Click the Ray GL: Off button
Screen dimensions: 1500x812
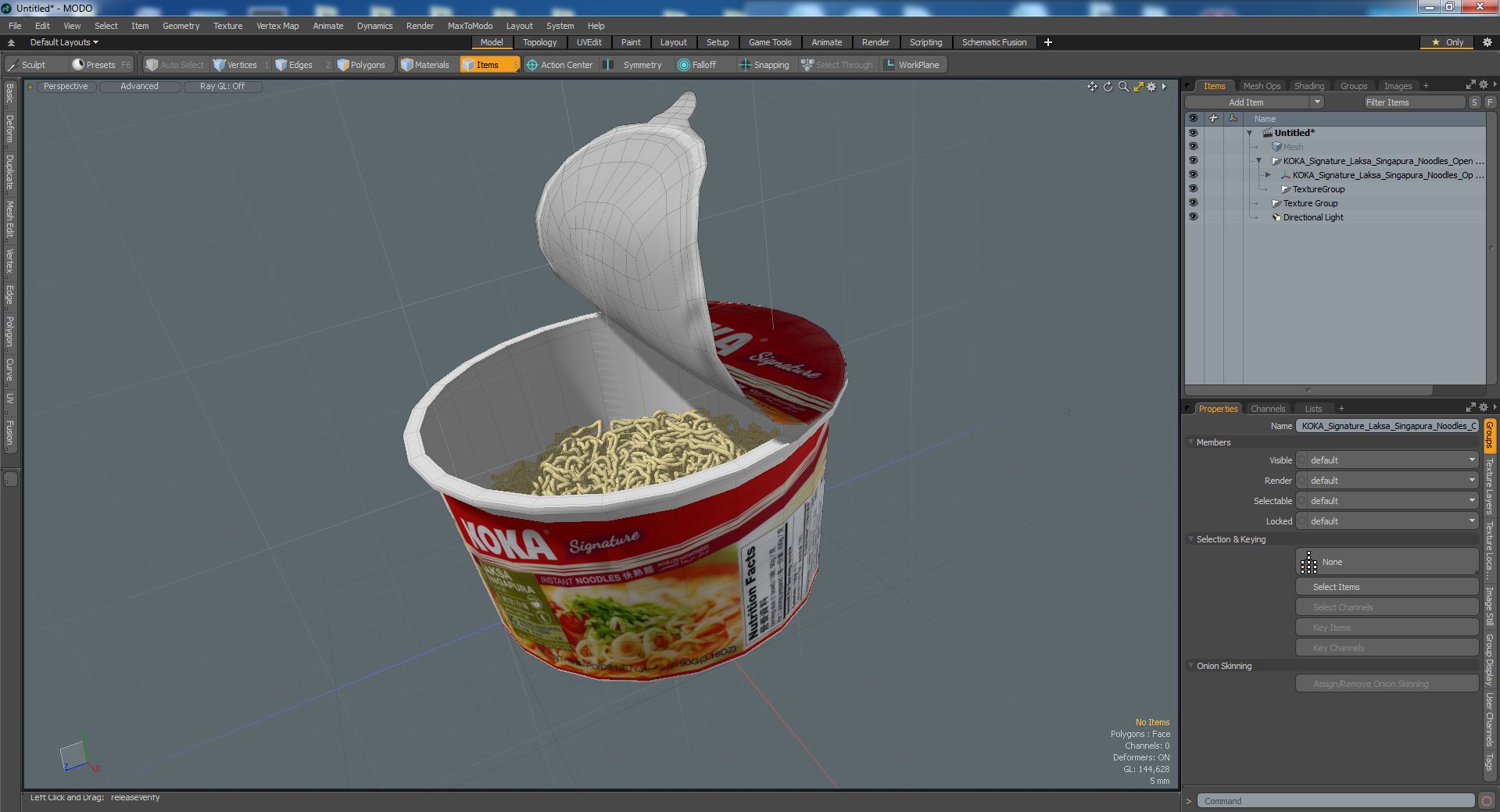pyautogui.click(x=222, y=87)
